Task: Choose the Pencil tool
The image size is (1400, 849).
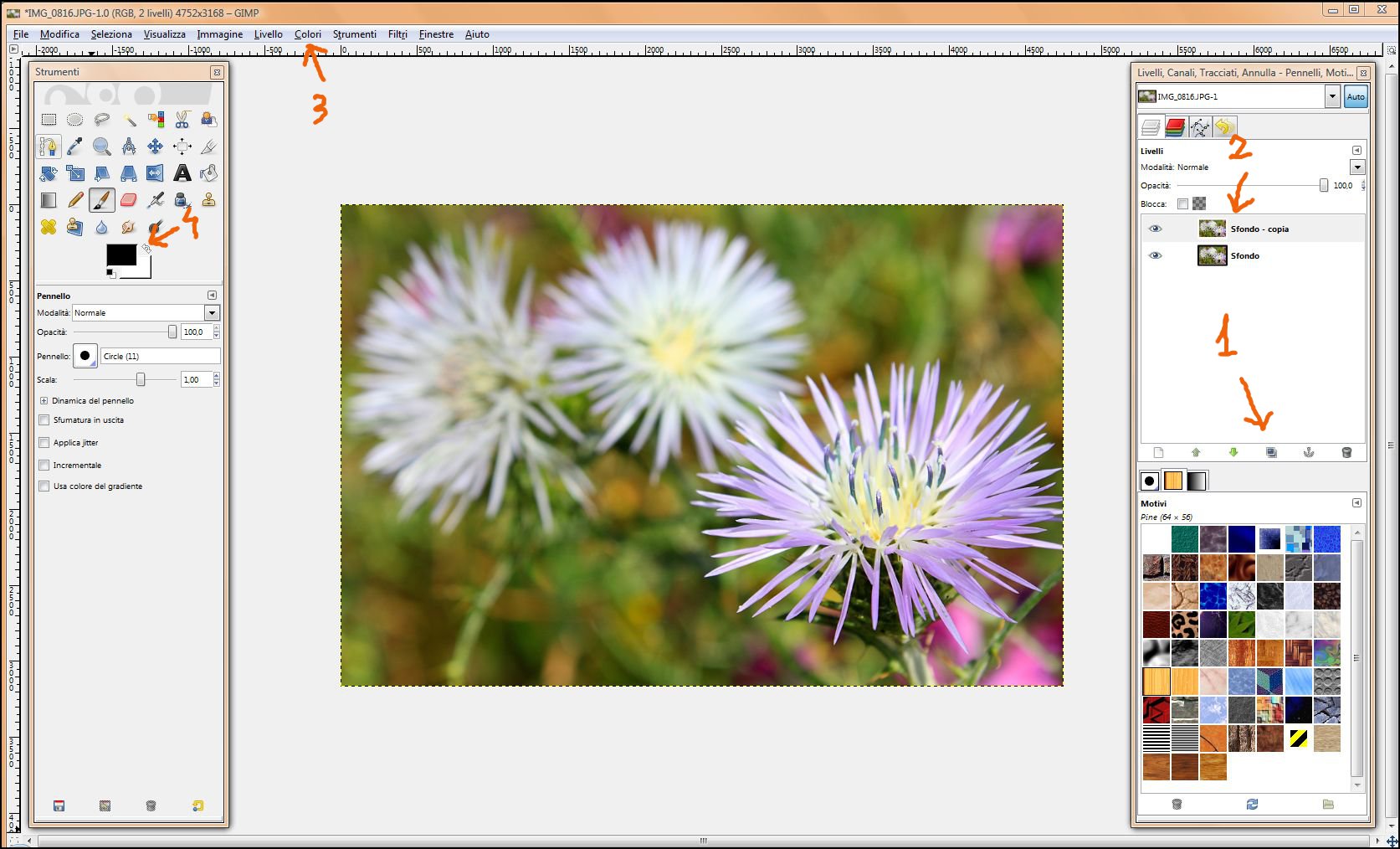Action: pos(75,200)
